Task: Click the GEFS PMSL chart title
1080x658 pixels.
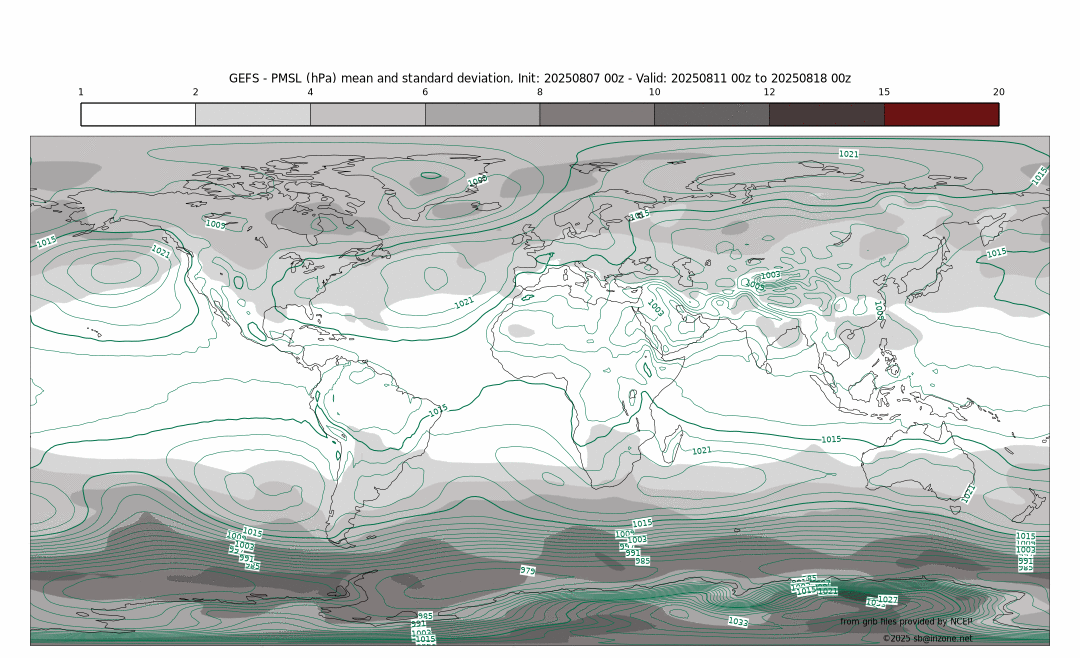Action: tap(539, 78)
